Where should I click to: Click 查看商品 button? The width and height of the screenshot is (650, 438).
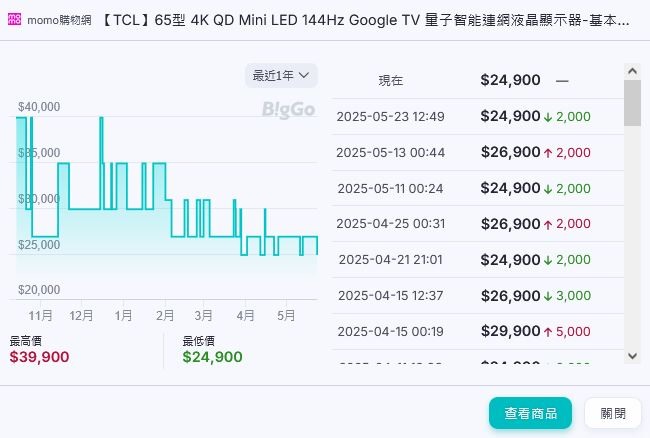click(530, 412)
